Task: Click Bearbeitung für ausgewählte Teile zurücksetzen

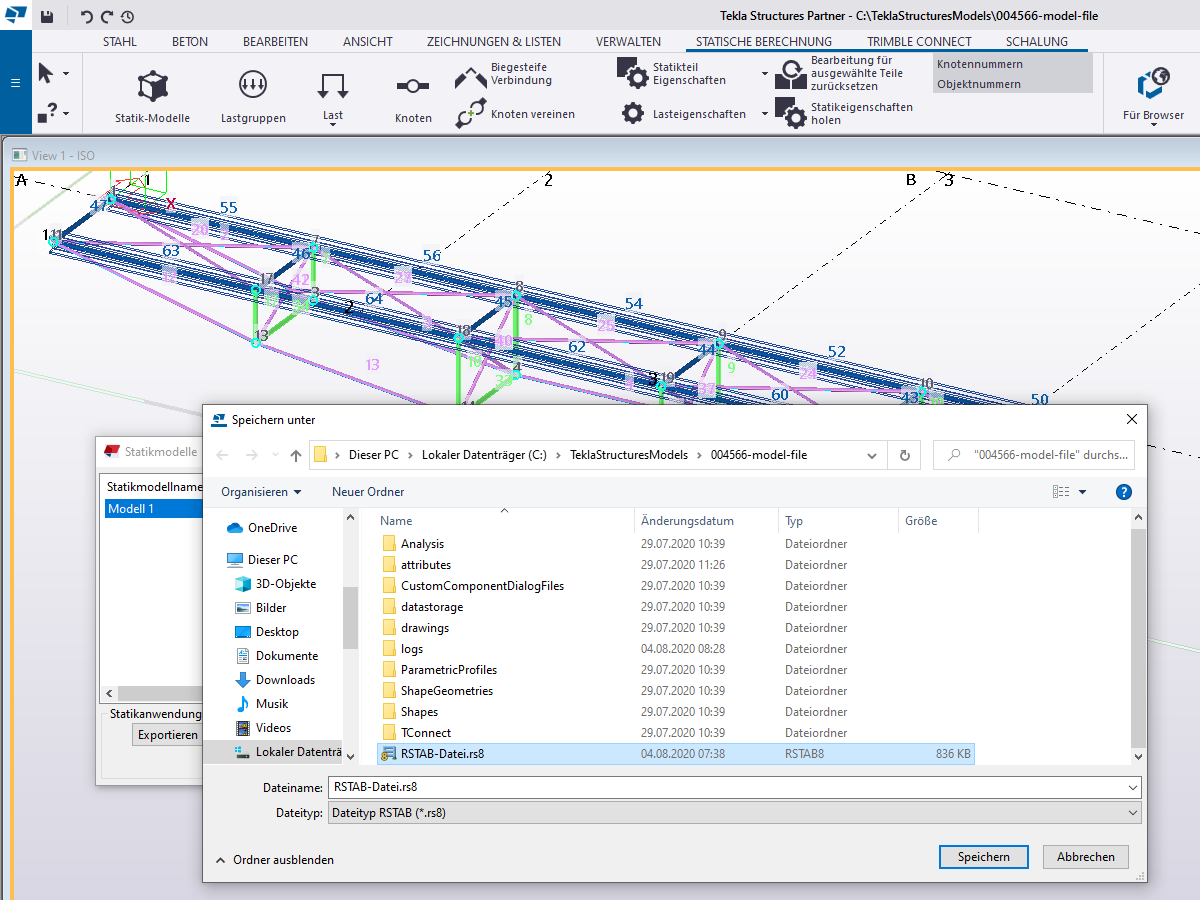Action: coord(841,73)
